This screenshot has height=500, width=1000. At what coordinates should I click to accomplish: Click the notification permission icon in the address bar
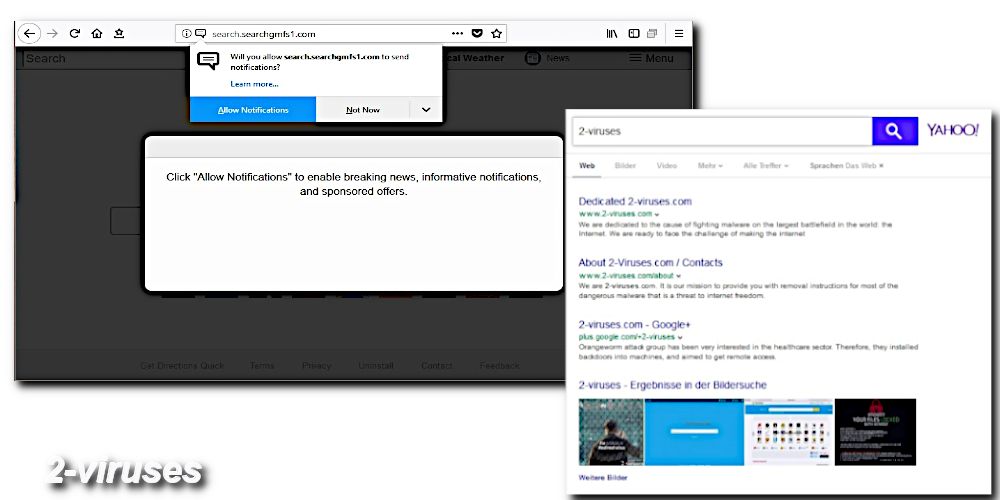200,34
